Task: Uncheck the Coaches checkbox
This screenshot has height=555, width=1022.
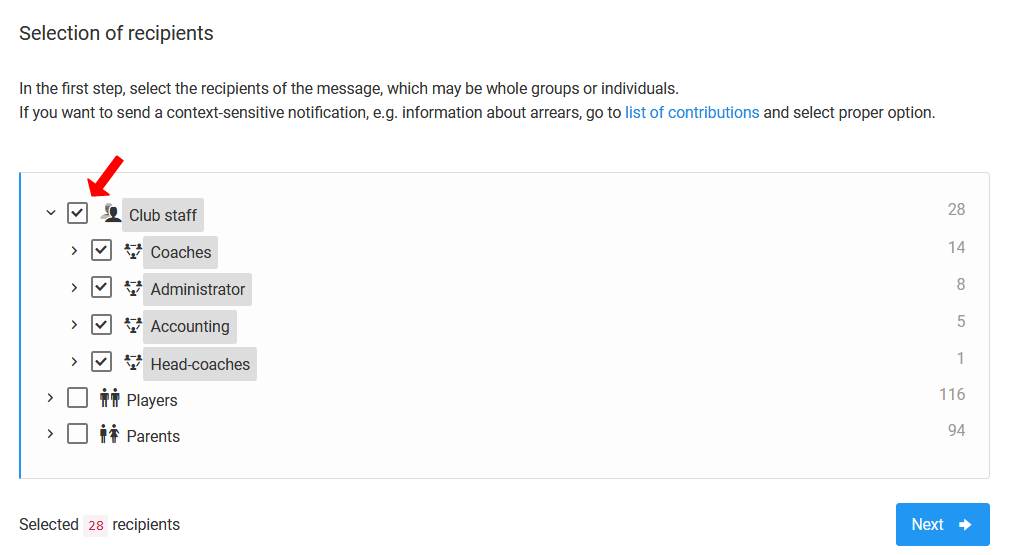Action: [101, 250]
